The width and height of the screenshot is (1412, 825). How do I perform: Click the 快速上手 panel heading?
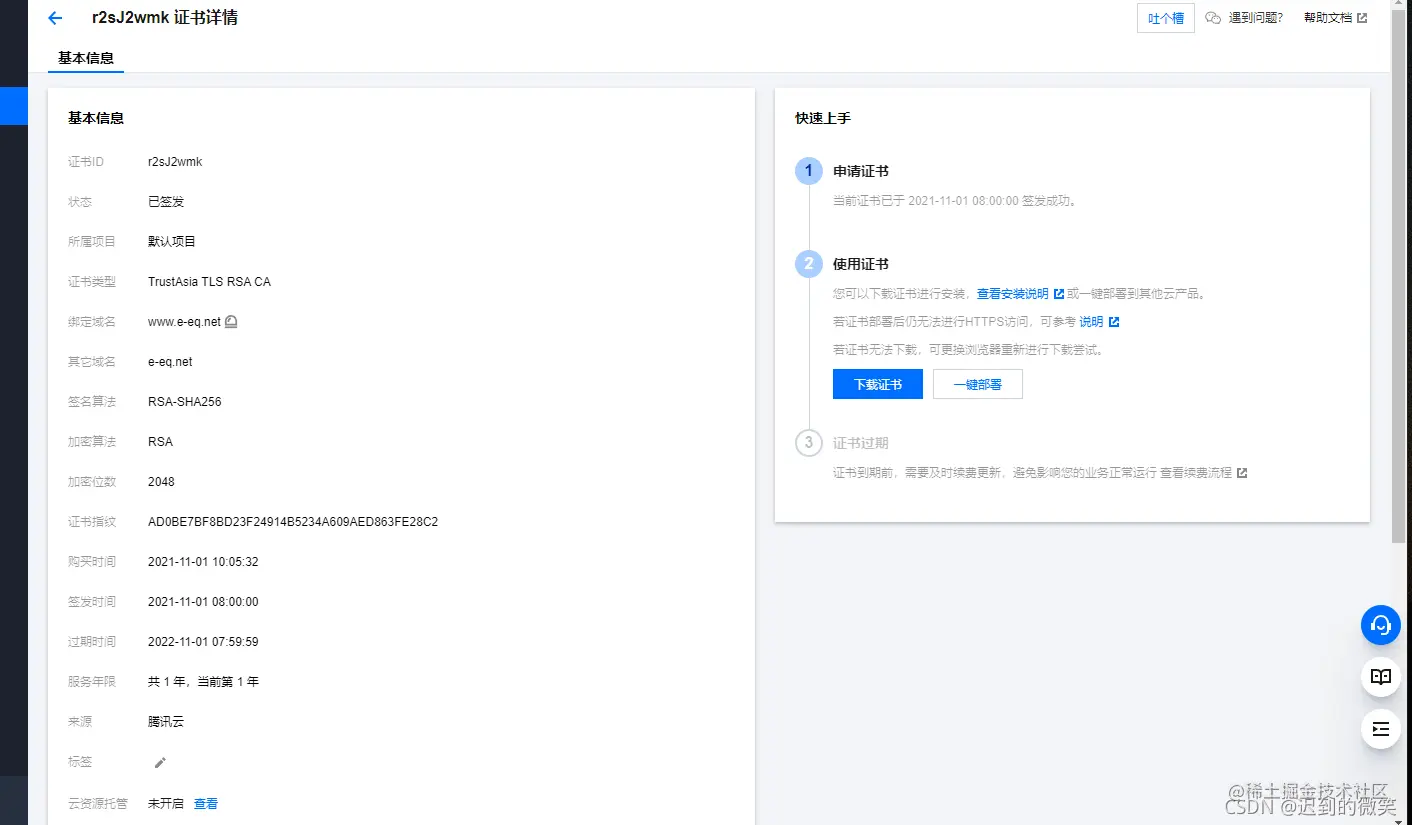[823, 118]
